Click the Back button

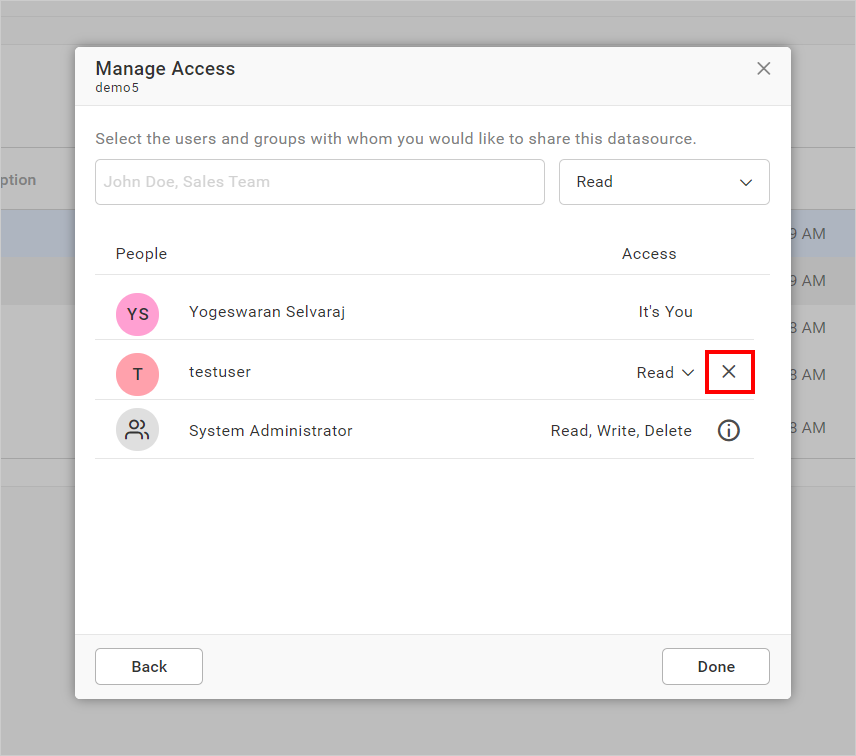(x=148, y=666)
